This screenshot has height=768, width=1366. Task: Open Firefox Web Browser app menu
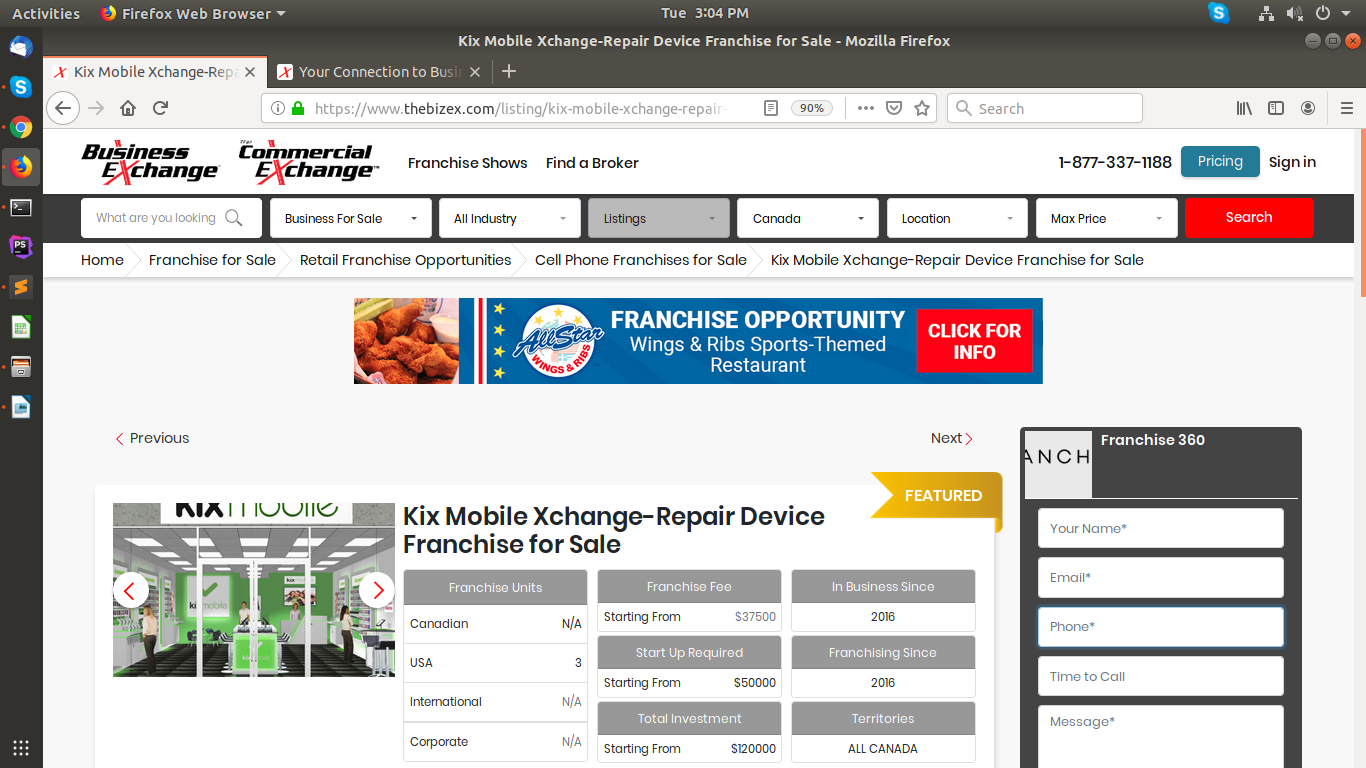tap(193, 13)
